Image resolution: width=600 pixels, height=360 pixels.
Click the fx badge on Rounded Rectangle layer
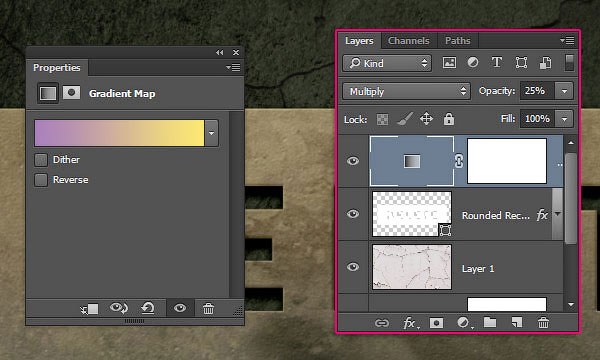[x=542, y=215]
